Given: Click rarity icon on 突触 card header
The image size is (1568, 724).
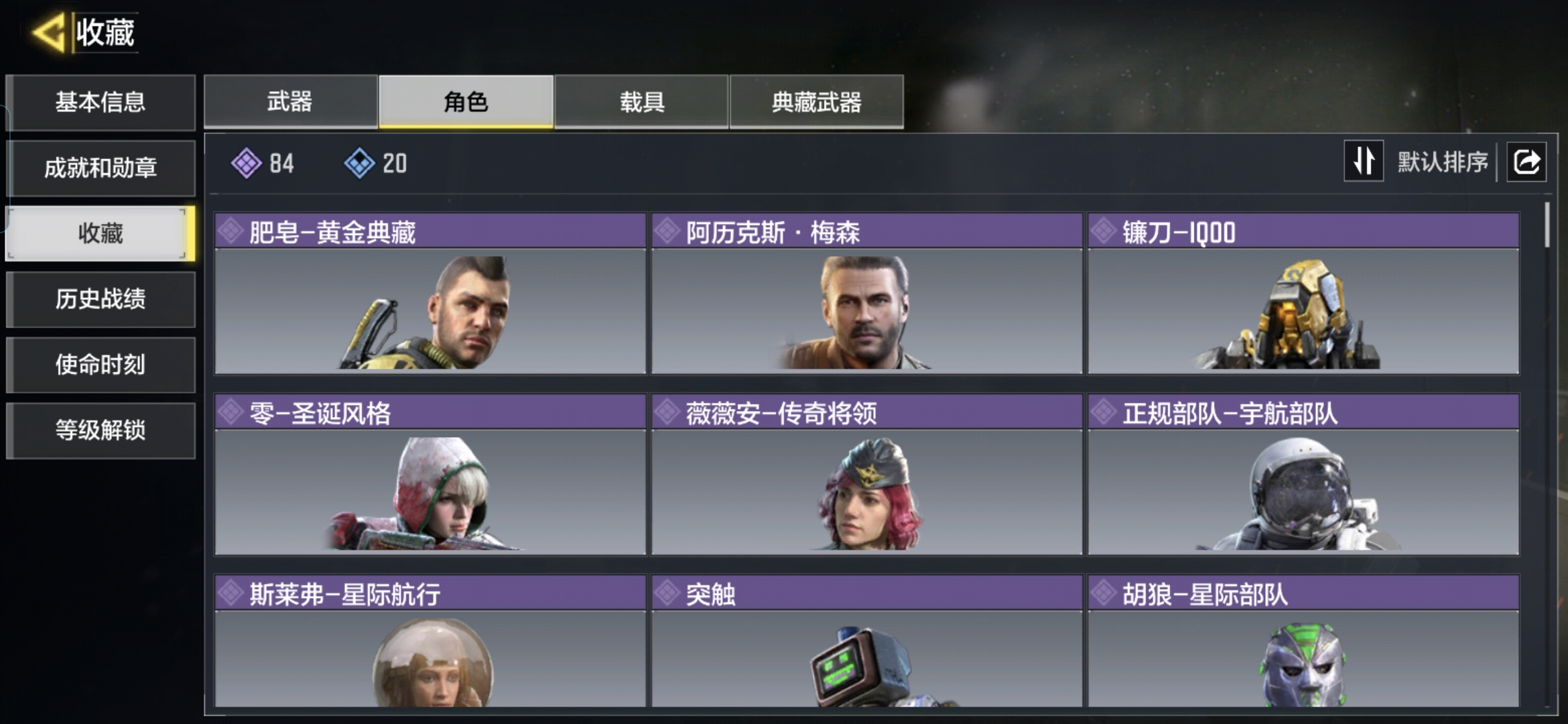Looking at the screenshot, I should pos(667,593).
